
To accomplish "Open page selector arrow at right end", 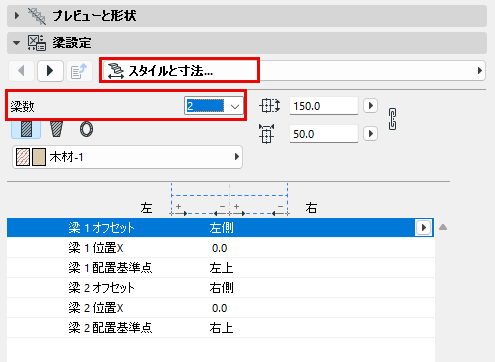I will tap(480, 71).
